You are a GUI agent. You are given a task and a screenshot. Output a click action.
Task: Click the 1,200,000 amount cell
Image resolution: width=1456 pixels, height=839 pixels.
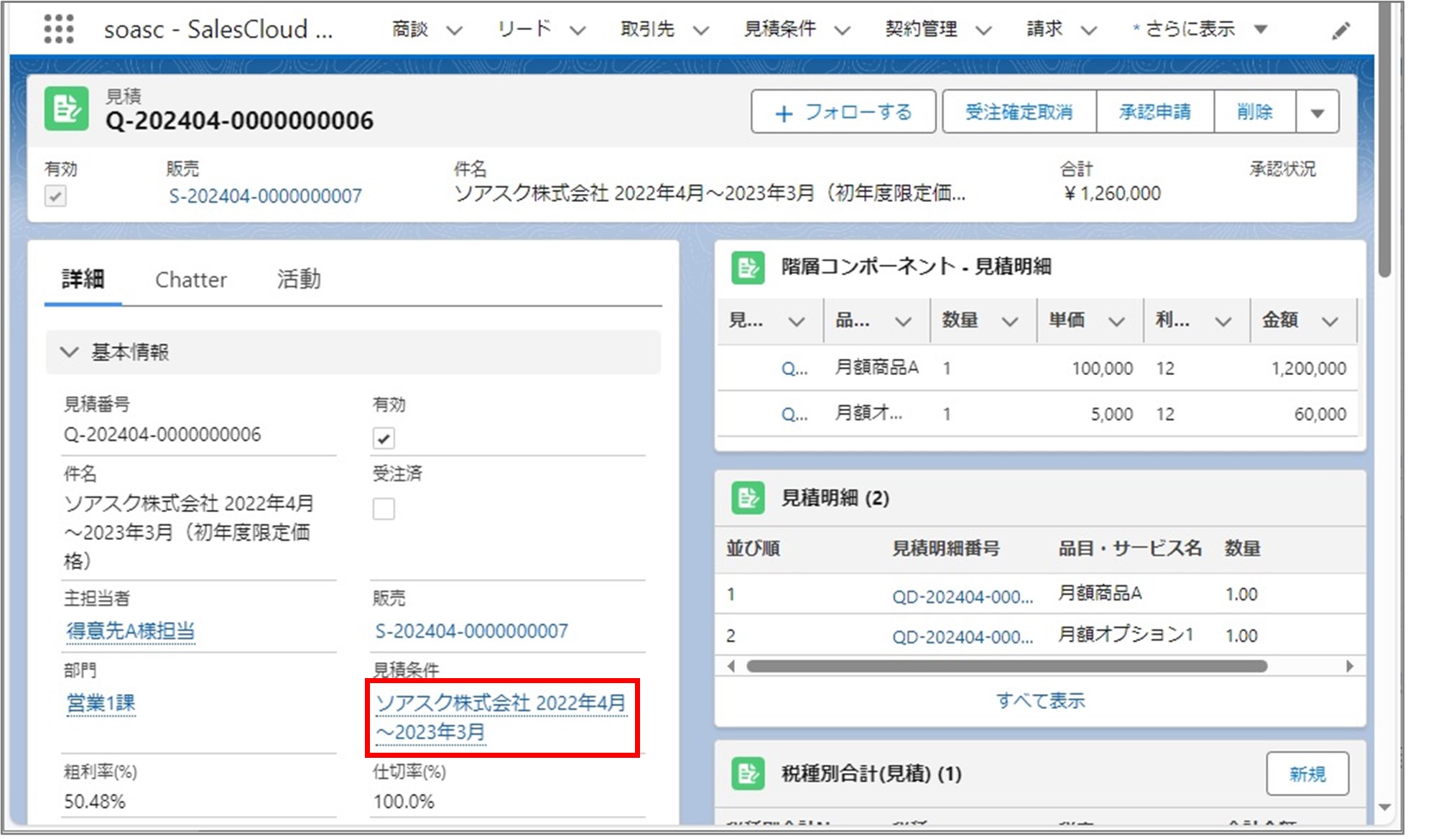(1309, 368)
